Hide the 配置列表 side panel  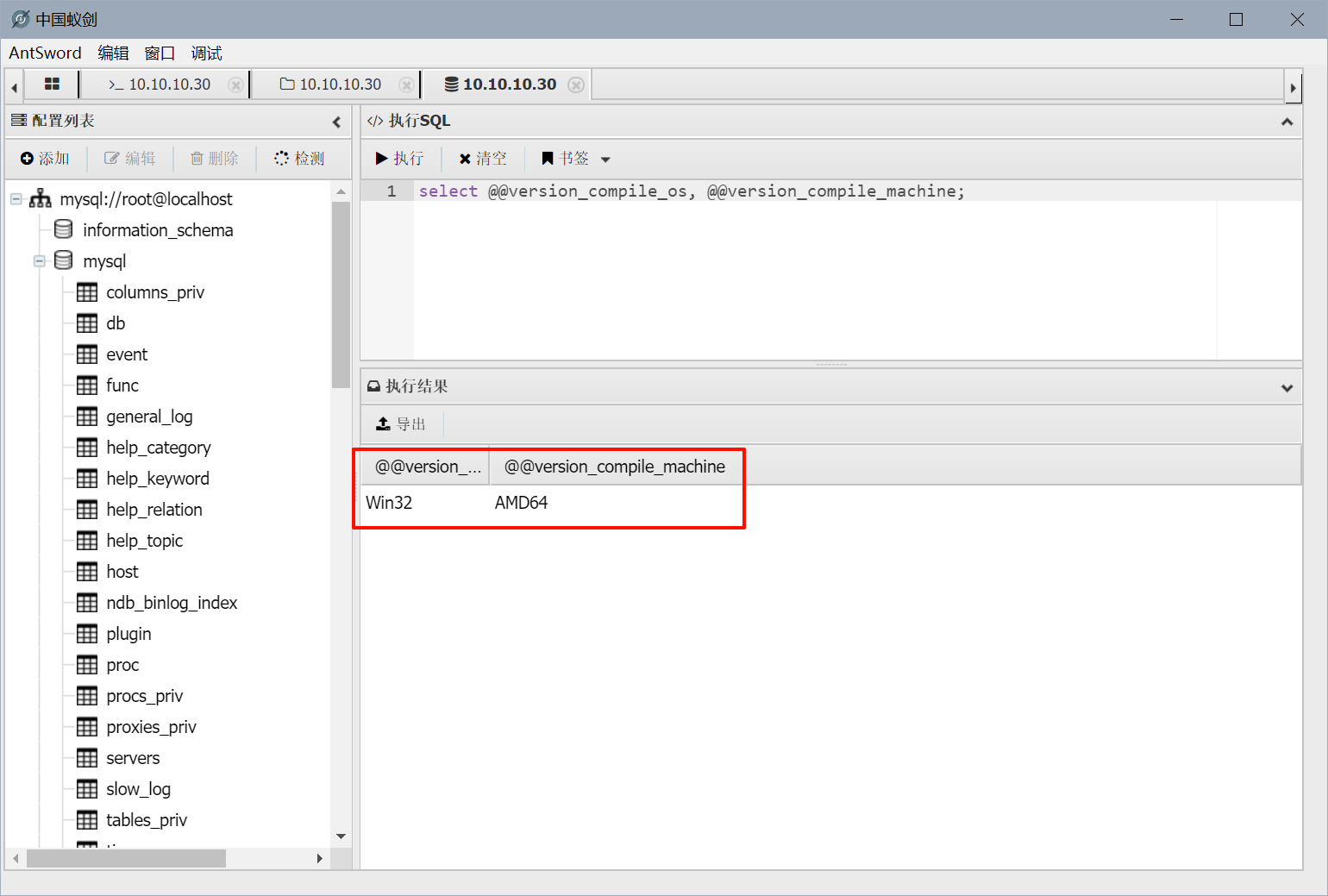point(336,122)
